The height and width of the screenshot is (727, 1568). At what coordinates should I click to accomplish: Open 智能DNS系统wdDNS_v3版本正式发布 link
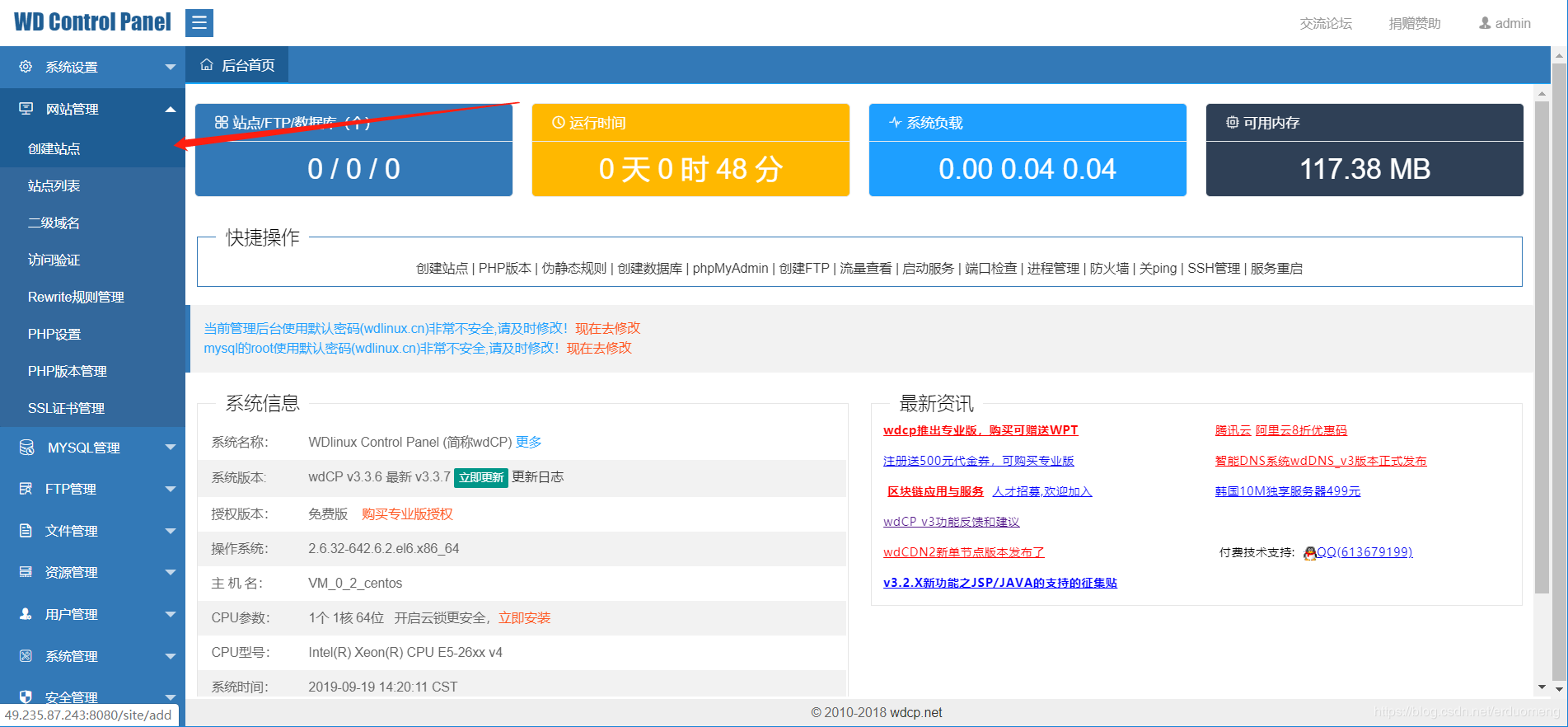tap(1321, 461)
